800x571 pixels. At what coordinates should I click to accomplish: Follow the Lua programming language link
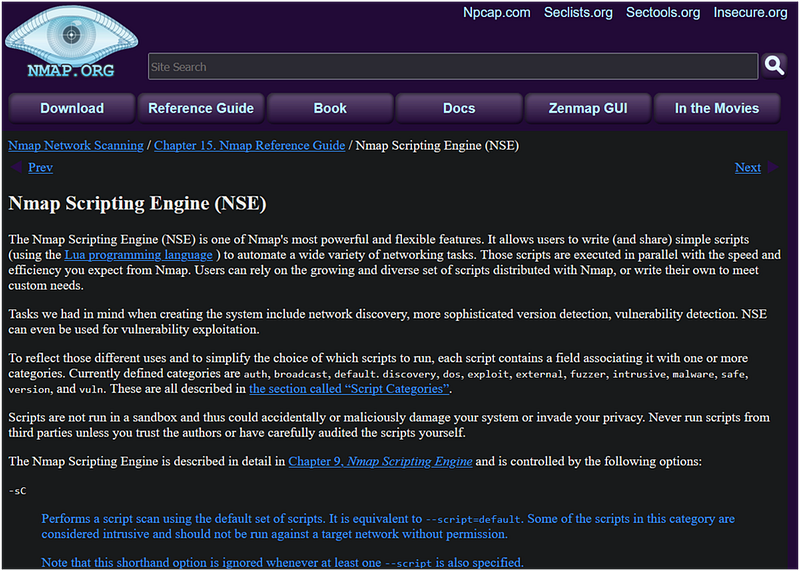(x=138, y=255)
